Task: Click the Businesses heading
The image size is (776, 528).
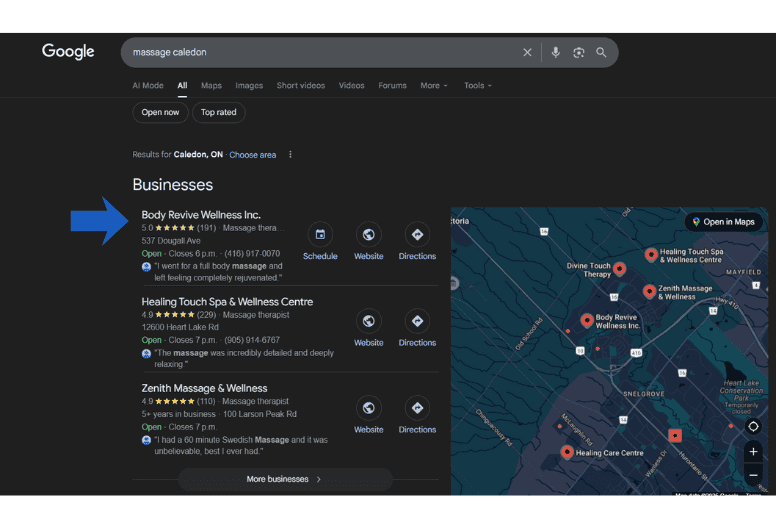Action: coord(173,185)
